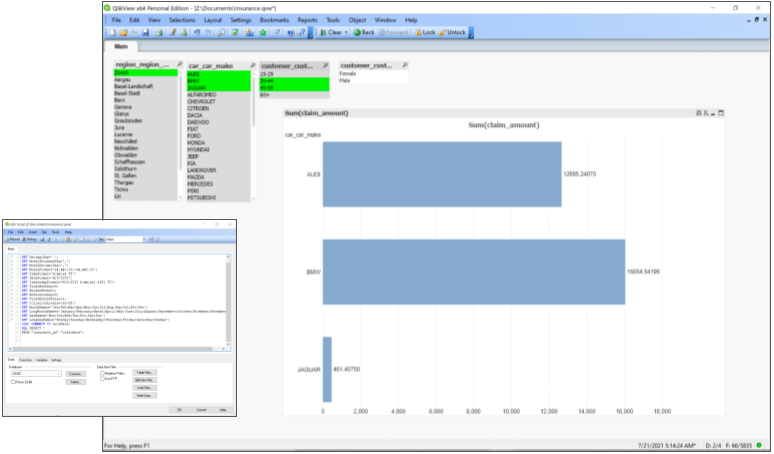Open the File menu in QlikView
Screen dimensions: 774x454
coord(116,20)
